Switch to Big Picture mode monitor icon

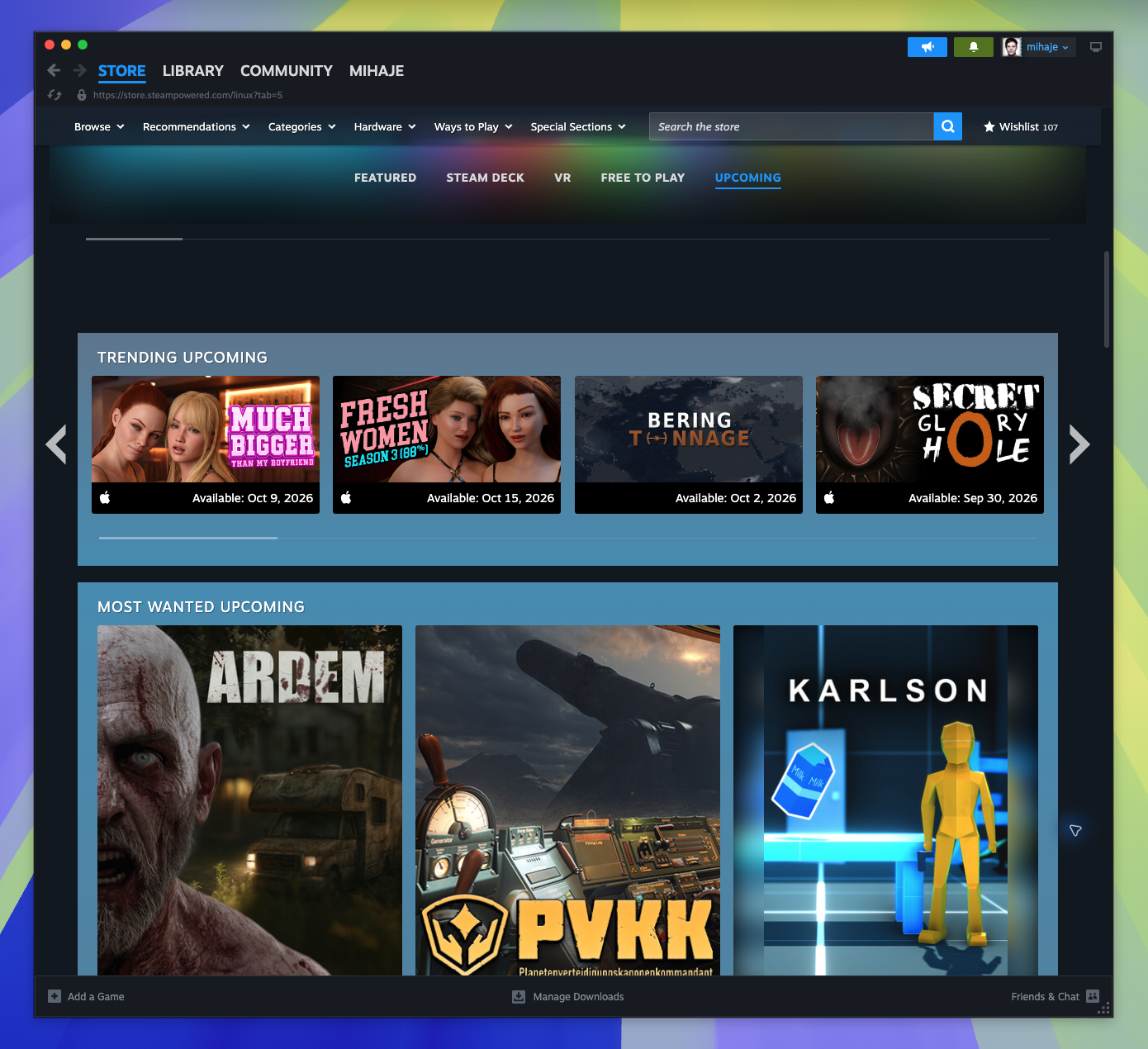[1096, 47]
